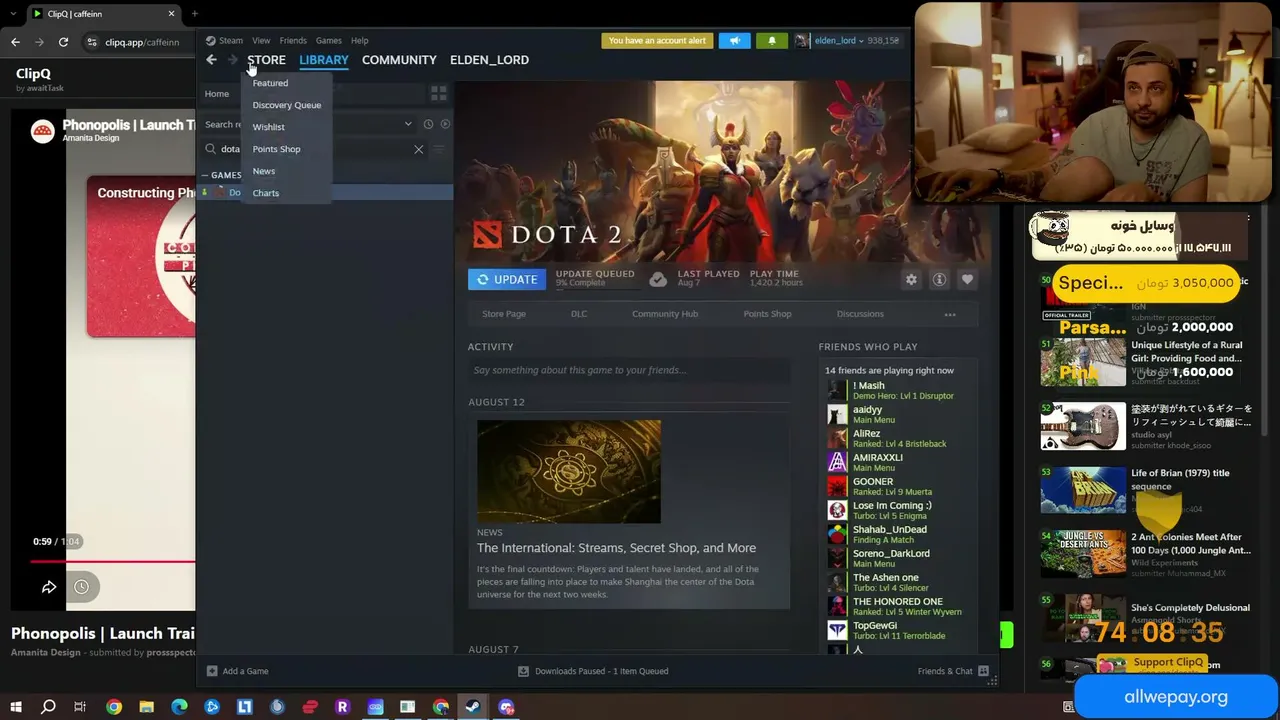Toggle the library collections grid view icon
1280x720 pixels.
point(438,94)
